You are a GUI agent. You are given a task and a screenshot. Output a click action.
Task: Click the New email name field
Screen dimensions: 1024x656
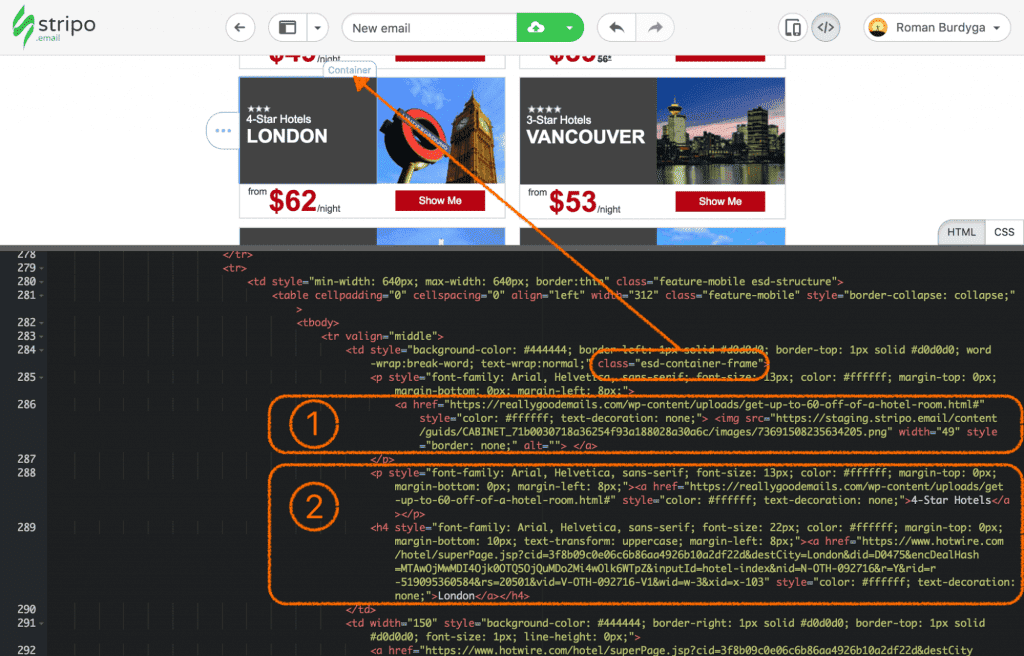[428, 28]
